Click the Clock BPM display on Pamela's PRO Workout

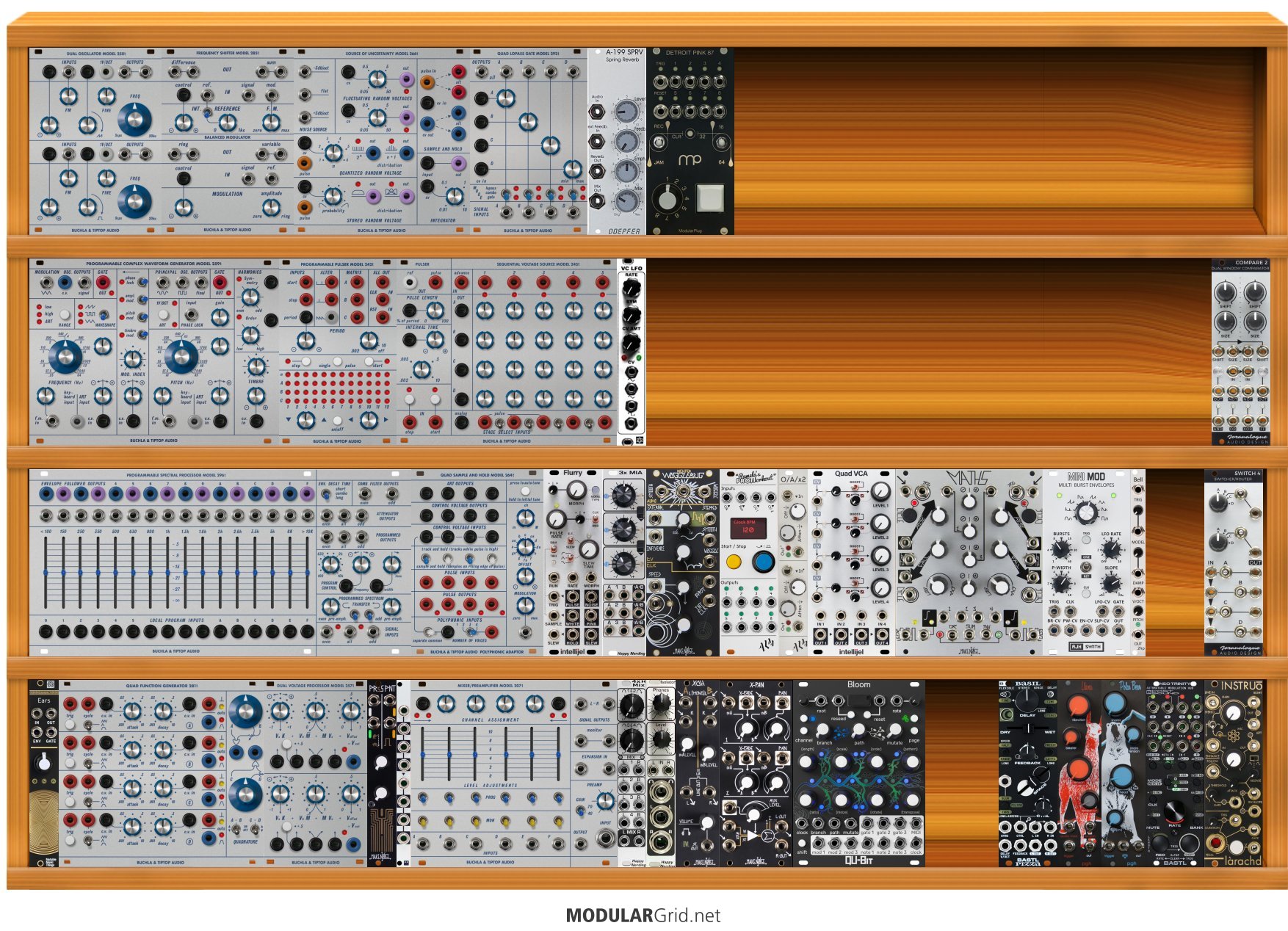click(x=748, y=528)
